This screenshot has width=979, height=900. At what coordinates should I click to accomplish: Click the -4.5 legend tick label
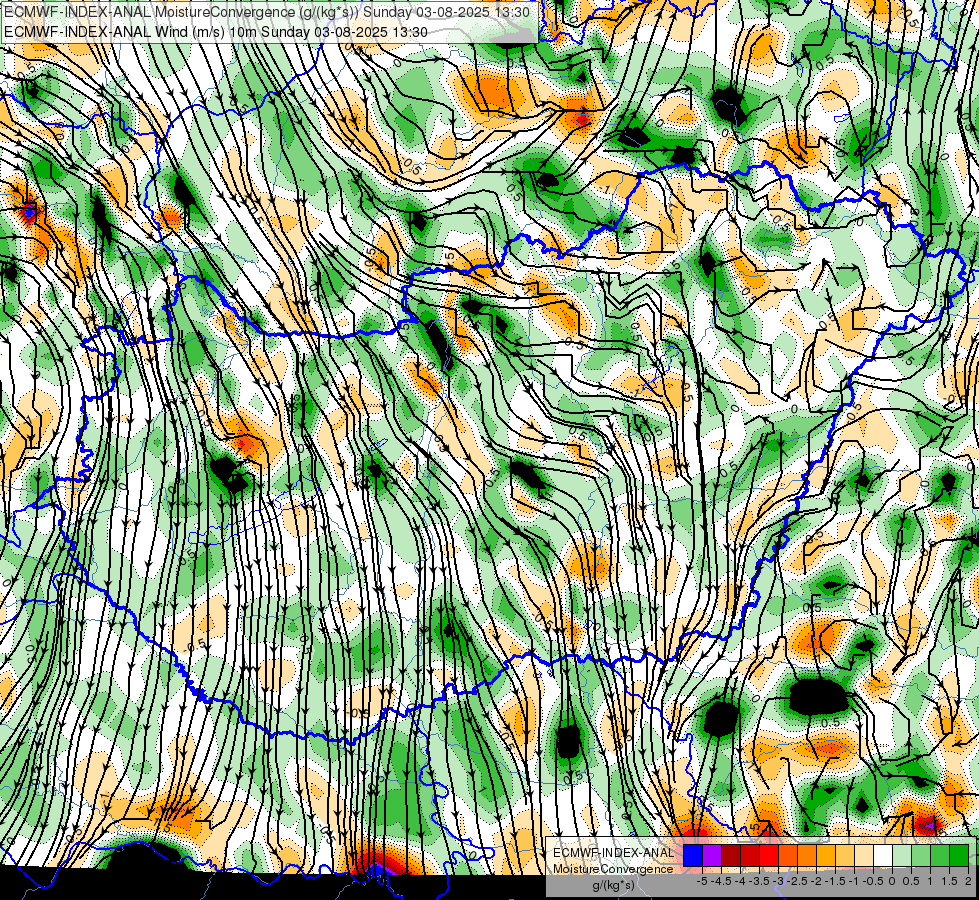pos(722,881)
